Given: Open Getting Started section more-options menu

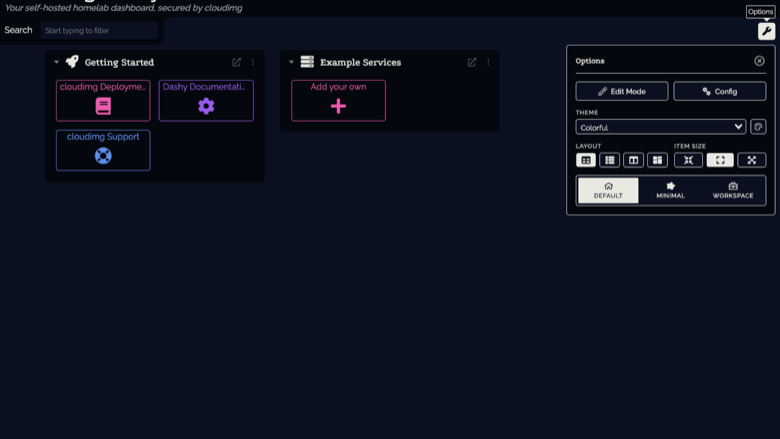Looking at the screenshot, I should coord(253,62).
